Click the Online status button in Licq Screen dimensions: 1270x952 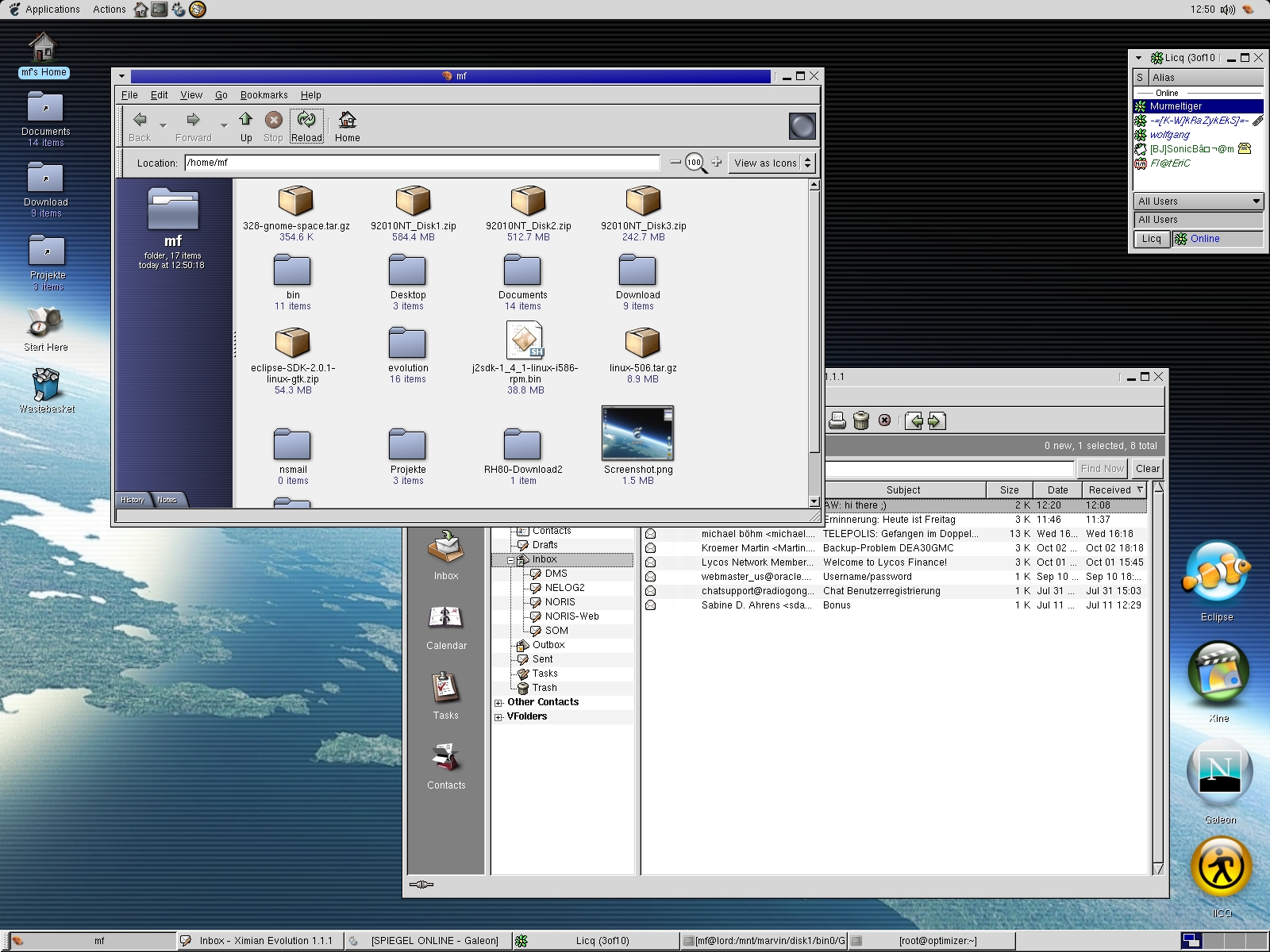(1217, 239)
